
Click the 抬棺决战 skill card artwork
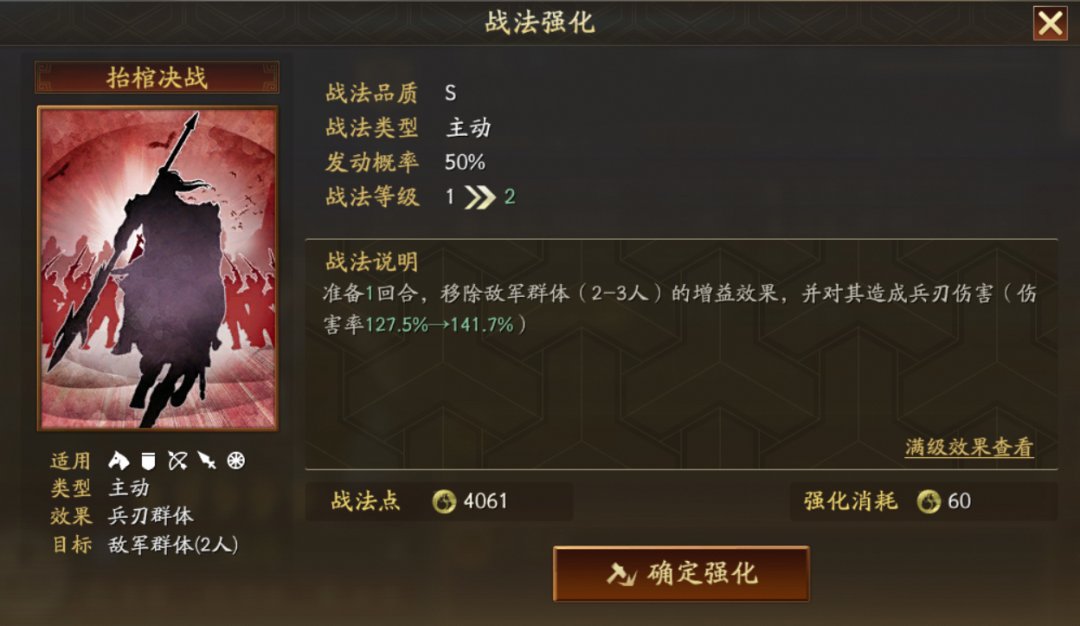pyautogui.click(x=158, y=269)
